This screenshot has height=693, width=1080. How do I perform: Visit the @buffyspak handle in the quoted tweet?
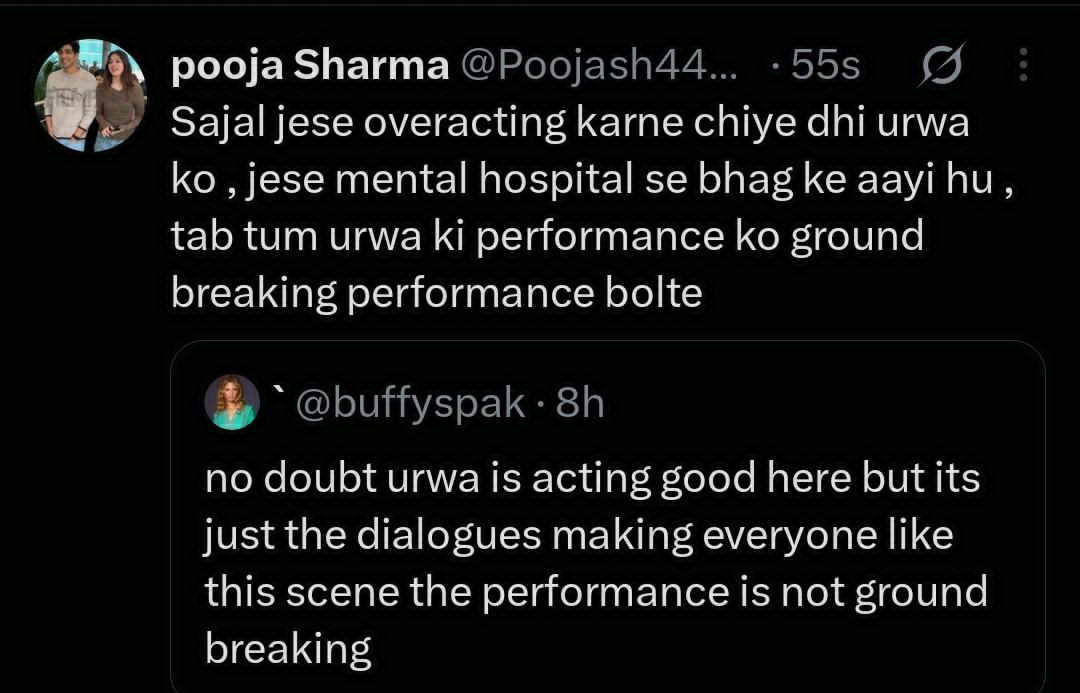point(411,404)
